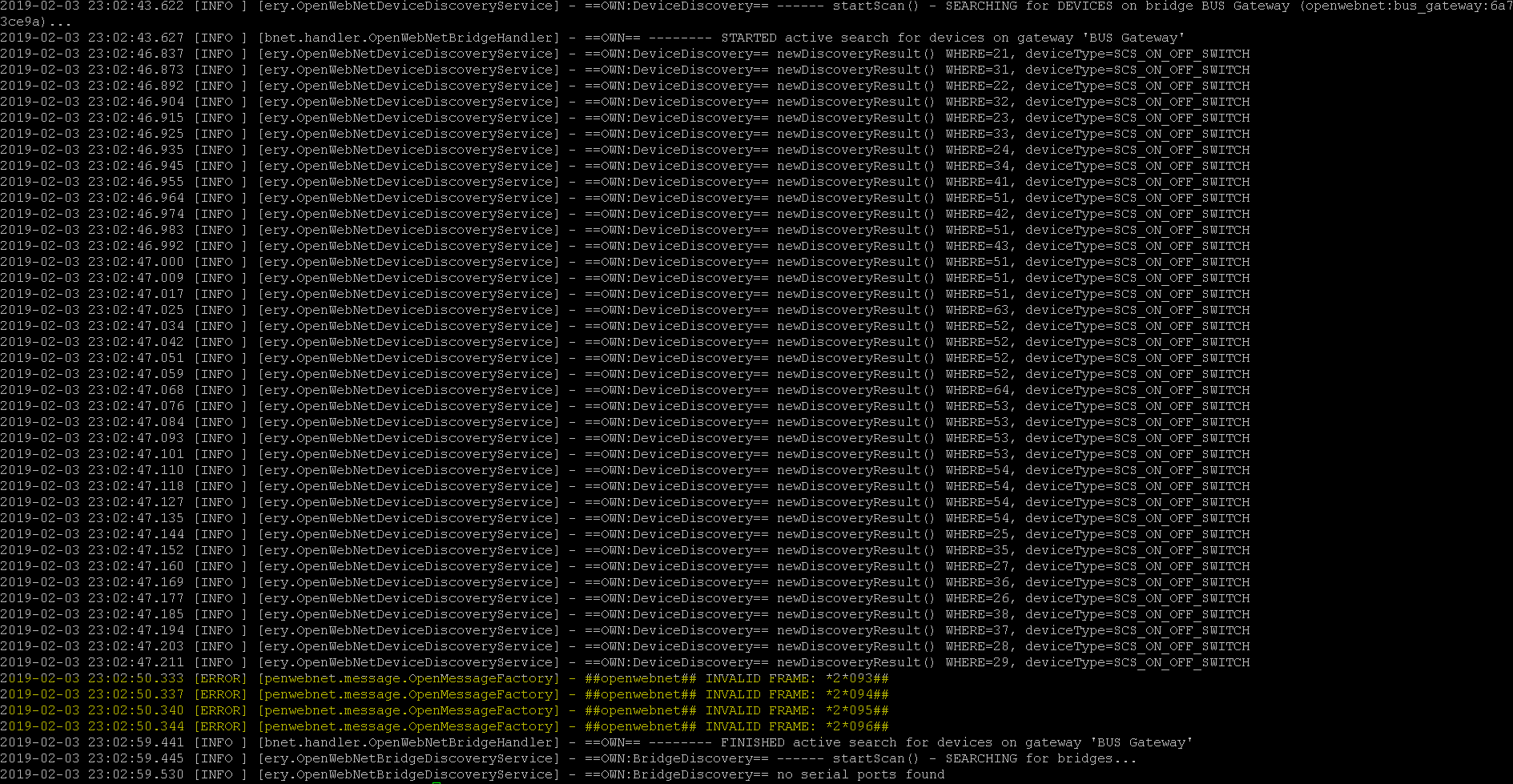1513x784 pixels.
Task: Select the WHERE=63 discovery result entry
Action: coord(977,310)
